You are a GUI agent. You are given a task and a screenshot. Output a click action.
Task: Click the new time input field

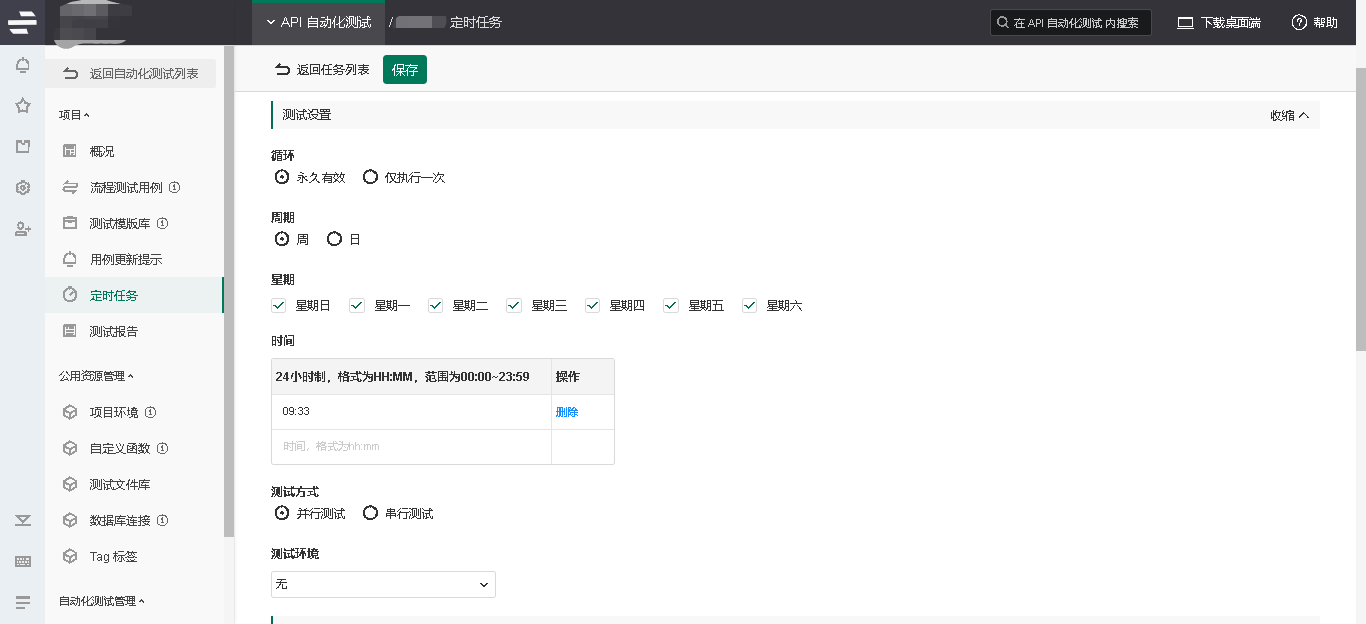(x=410, y=447)
